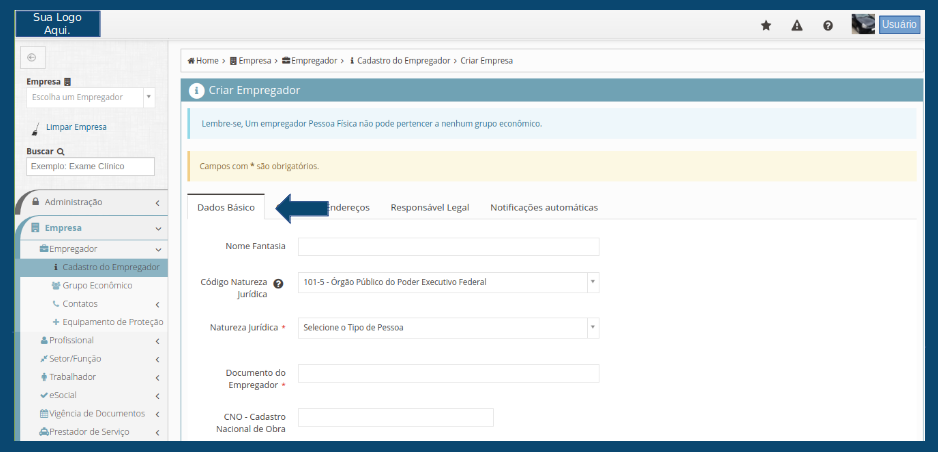
Task: Switch to Responsável Legal tab
Action: pyautogui.click(x=430, y=207)
